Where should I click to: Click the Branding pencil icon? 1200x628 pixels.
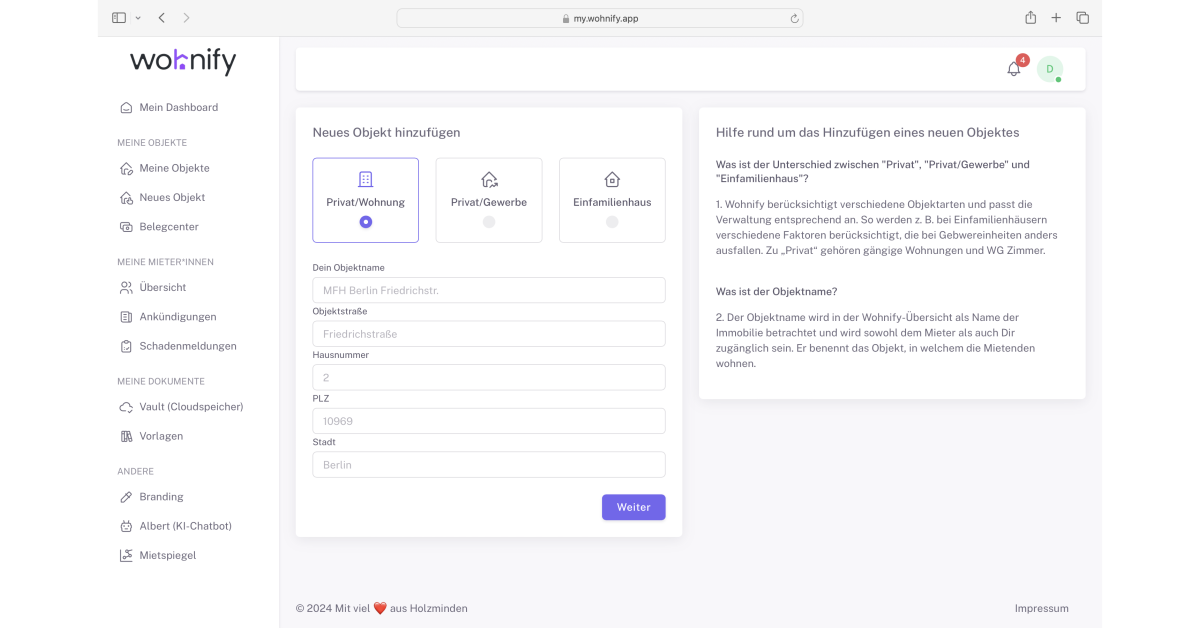pos(126,497)
